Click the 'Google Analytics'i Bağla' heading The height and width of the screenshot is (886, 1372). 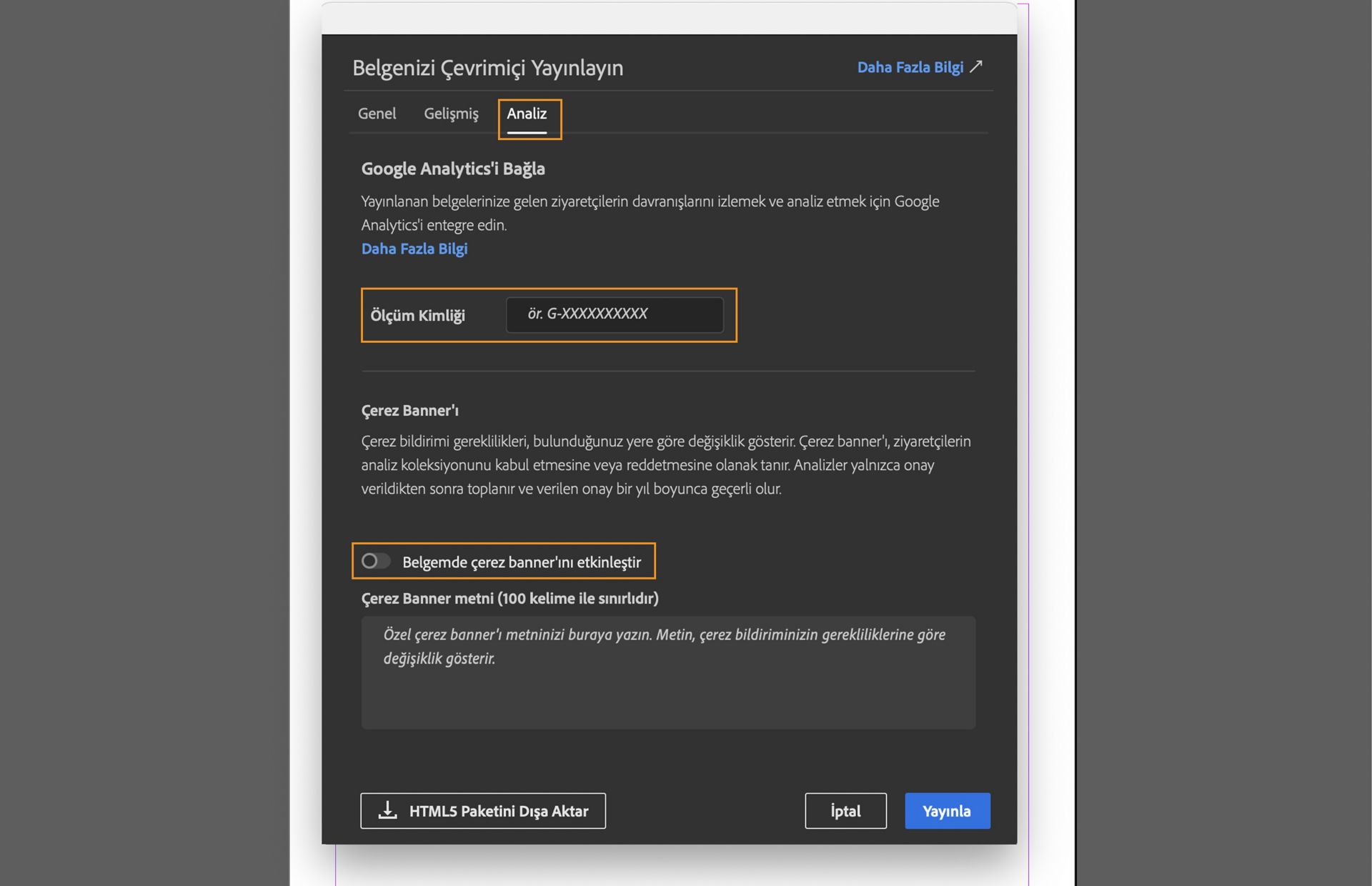click(452, 169)
